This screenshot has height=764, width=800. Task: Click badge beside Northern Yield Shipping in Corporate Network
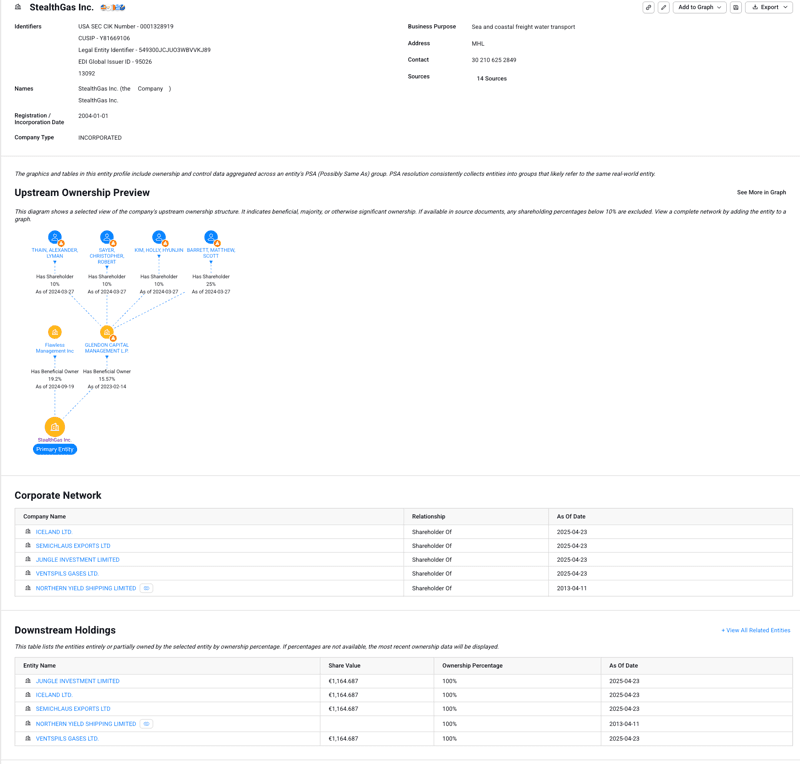click(146, 588)
